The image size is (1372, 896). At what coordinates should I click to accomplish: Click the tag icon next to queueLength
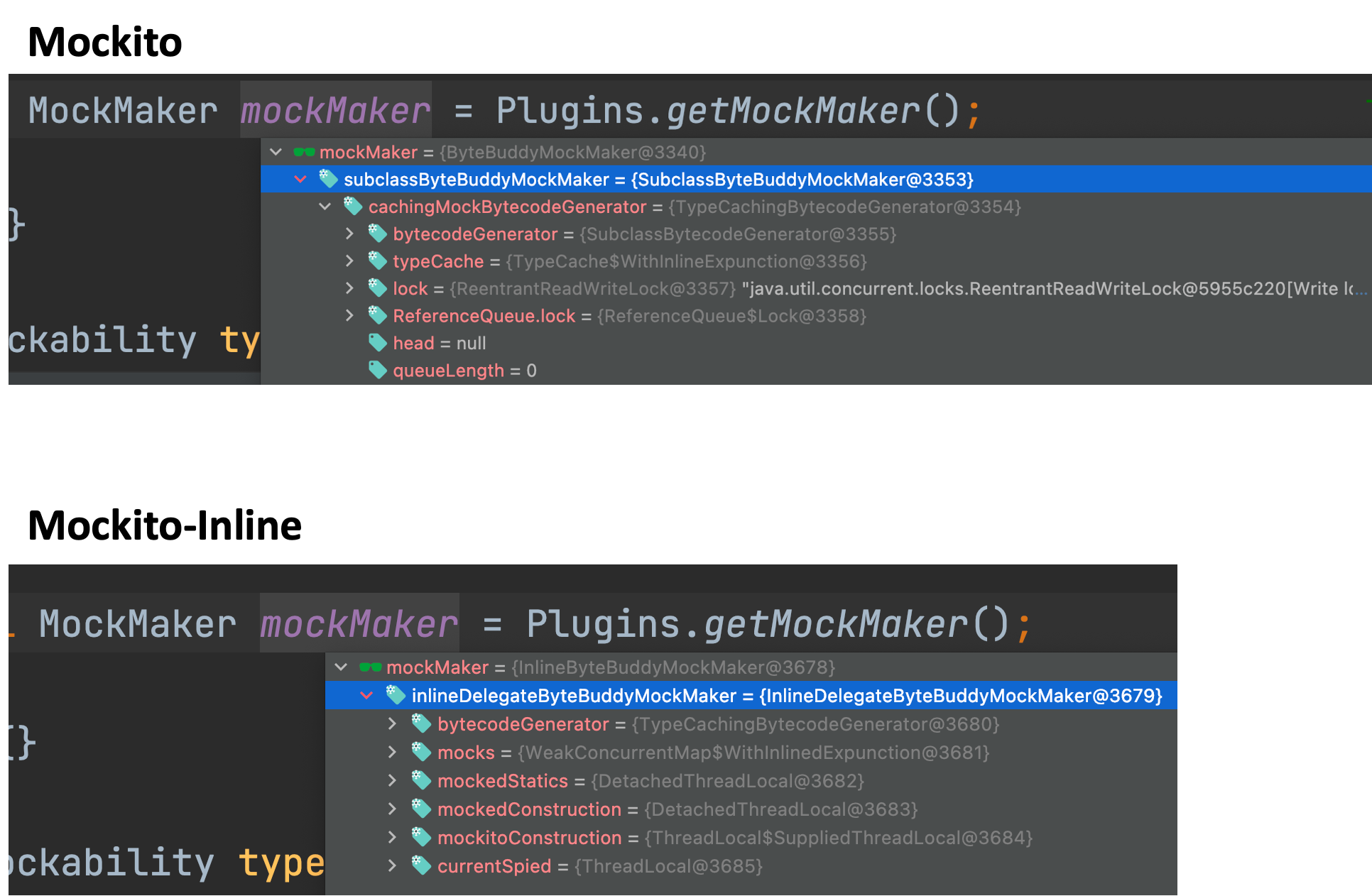(x=377, y=371)
